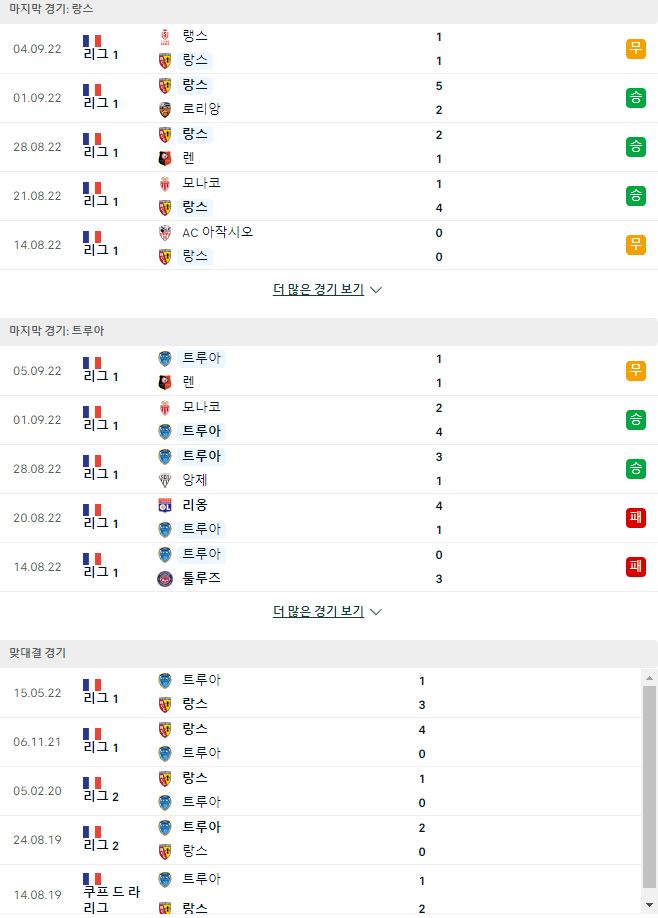This screenshot has height=918, width=658.
Task: Click the green win badge for 21.08.22 Monaco match
Action: 636,196
